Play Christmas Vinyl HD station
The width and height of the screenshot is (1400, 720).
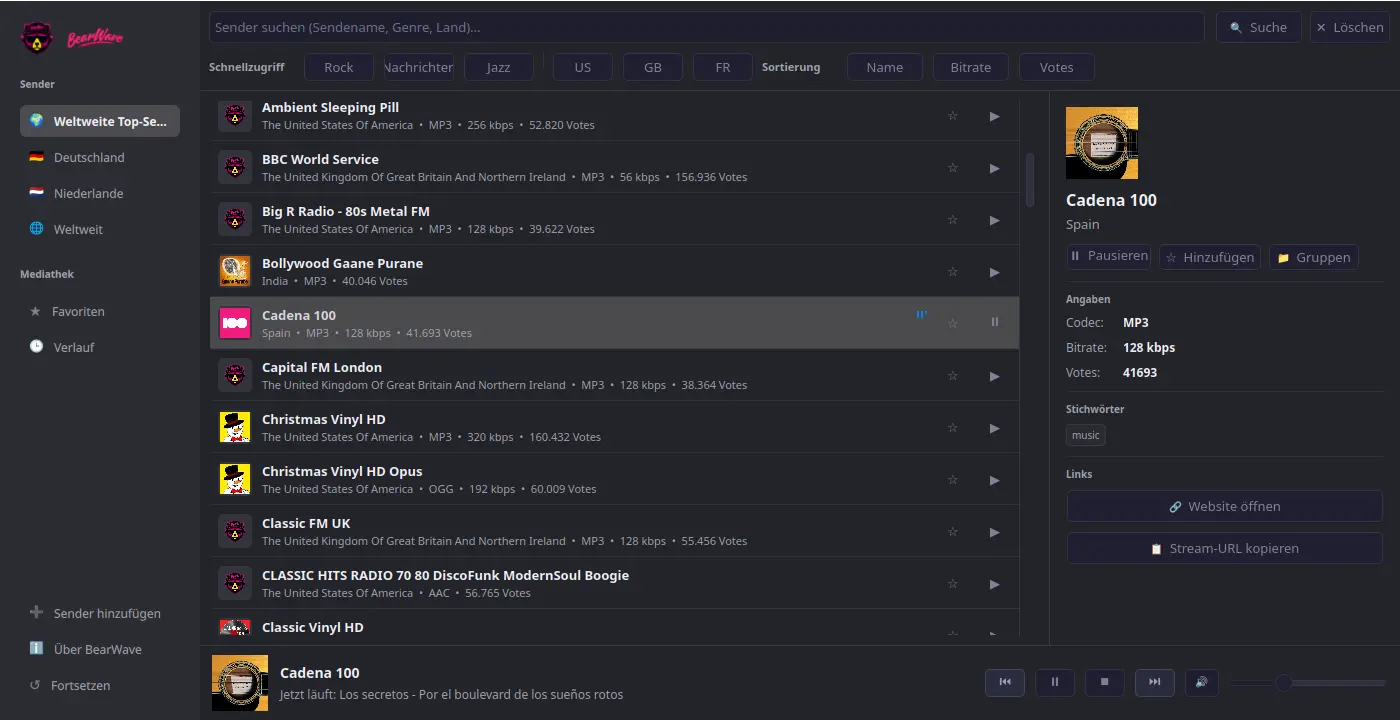click(x=994, y=428)
